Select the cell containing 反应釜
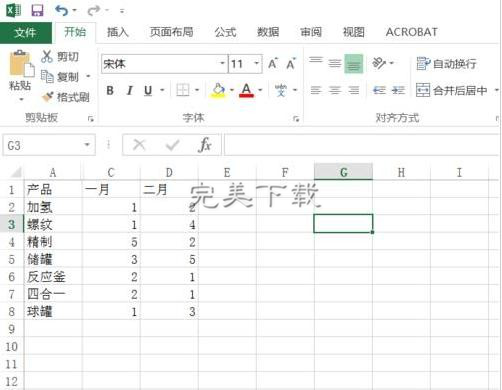Viewport: 502px width, 390px height. coord(53,276)
